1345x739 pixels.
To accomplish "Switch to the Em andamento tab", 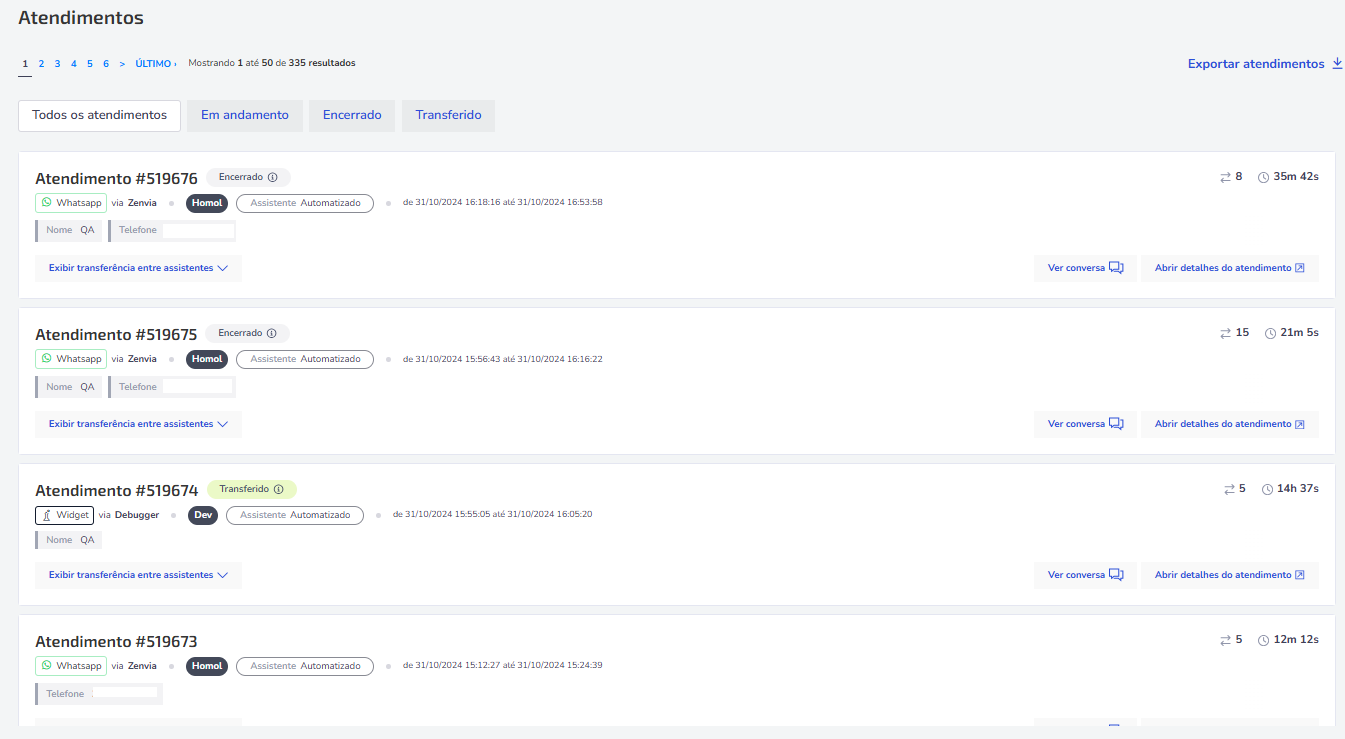I will click(x=245, y=115).
